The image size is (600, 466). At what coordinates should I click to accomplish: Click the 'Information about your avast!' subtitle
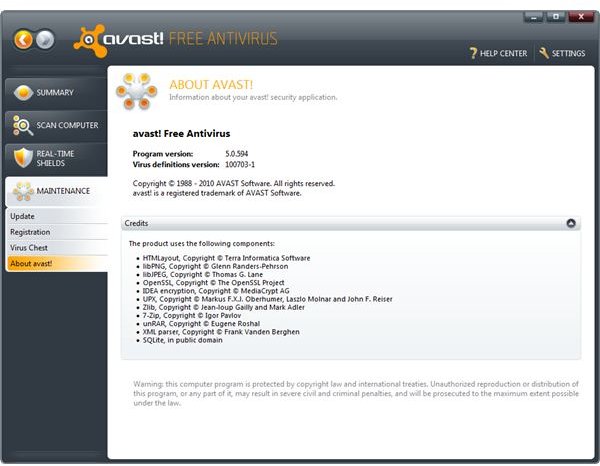coord(253,97)
